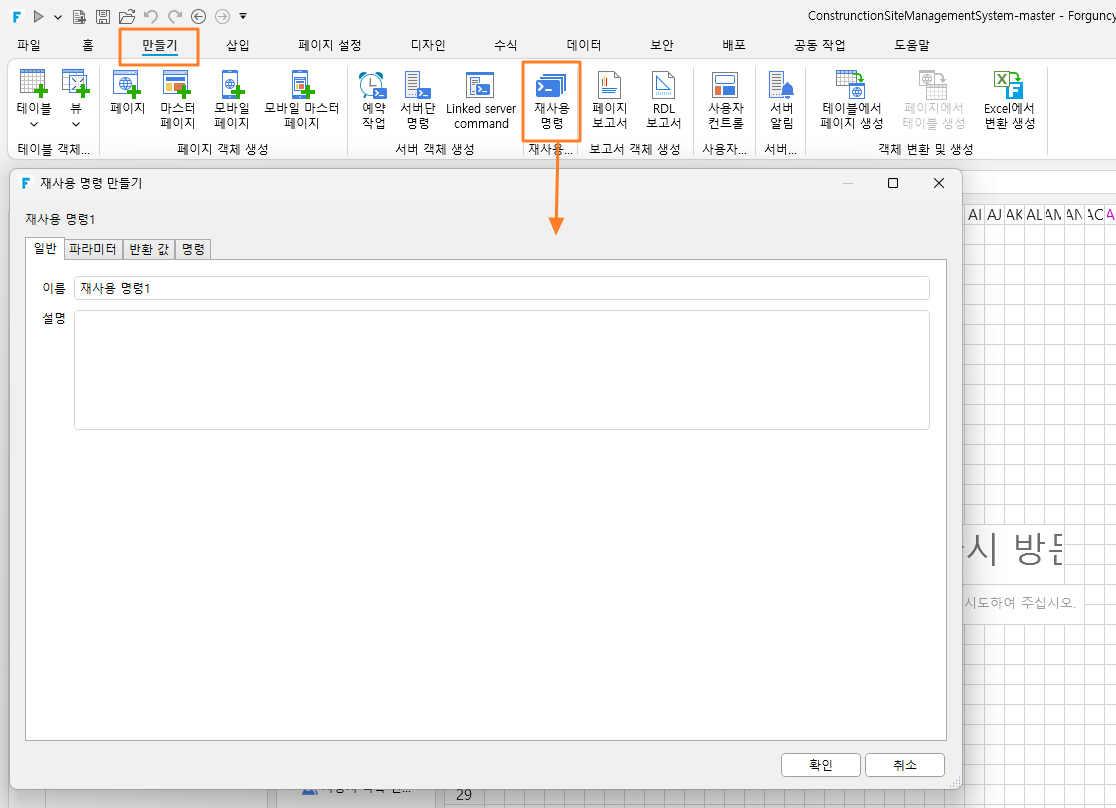Click the new document icon in quick access toolbar

click(x=80, y=16)
